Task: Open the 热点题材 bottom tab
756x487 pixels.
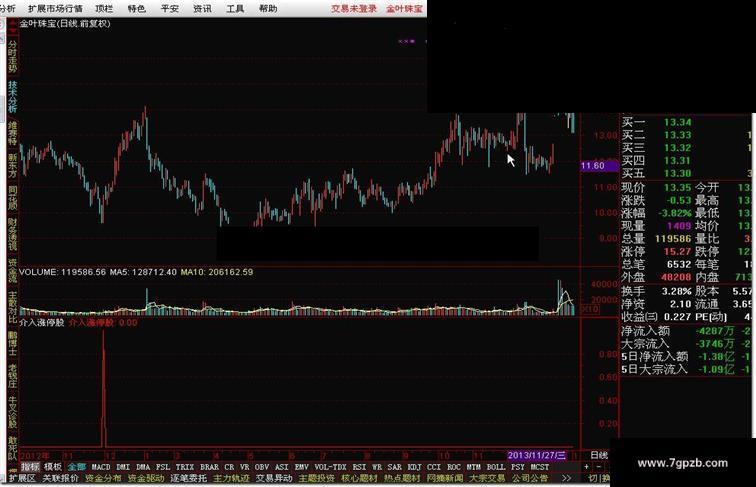Action: click(402, 478)
